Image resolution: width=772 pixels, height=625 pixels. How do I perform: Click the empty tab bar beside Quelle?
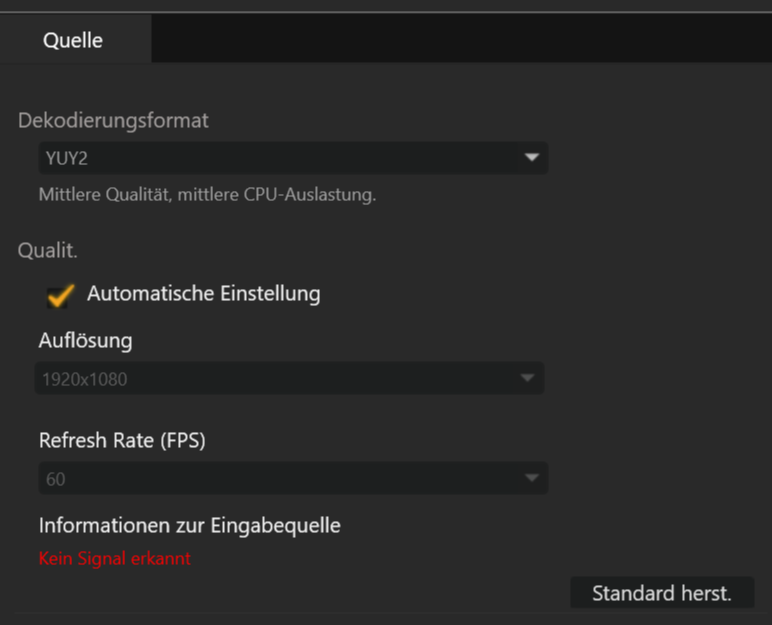[x=460, y=40]
